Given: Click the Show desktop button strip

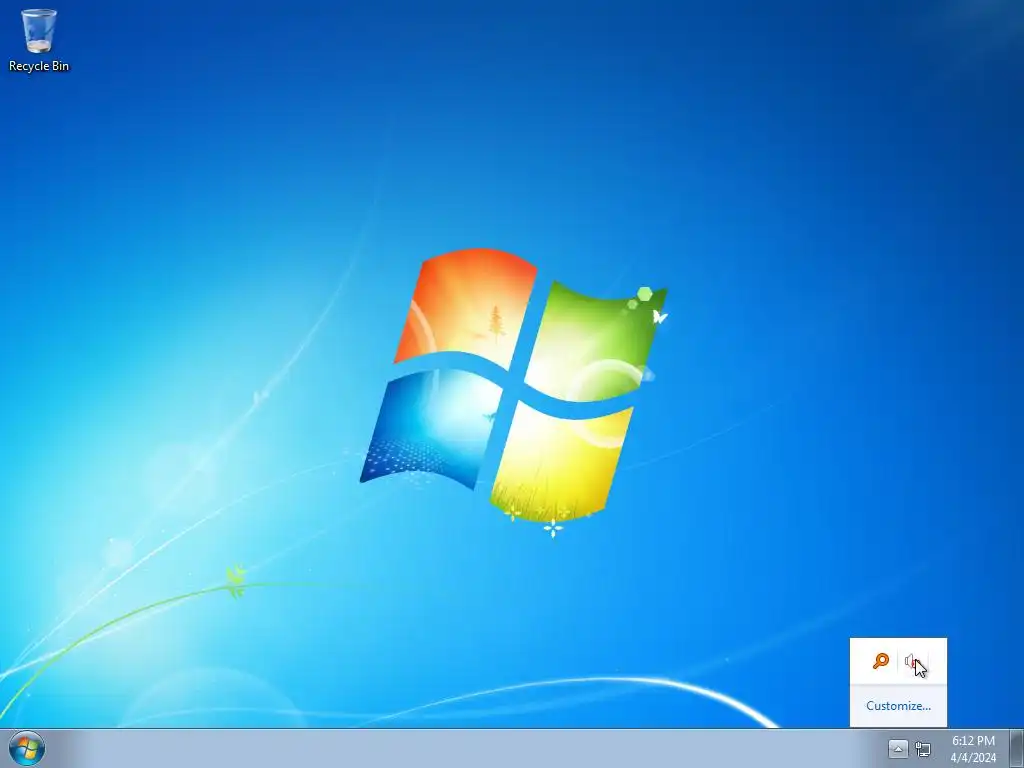Looking at the screenshot, I should pos(1017,748).
